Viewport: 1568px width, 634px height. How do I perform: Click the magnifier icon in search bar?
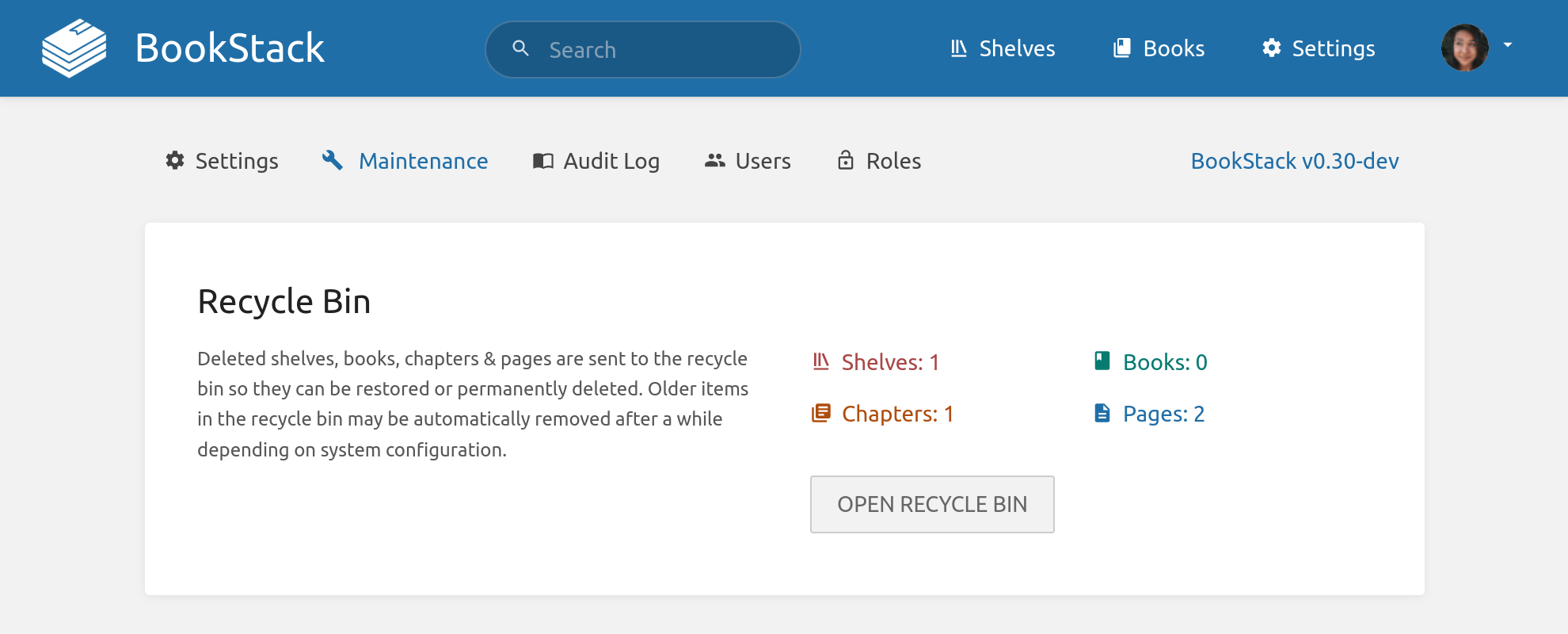pos(520,49)
